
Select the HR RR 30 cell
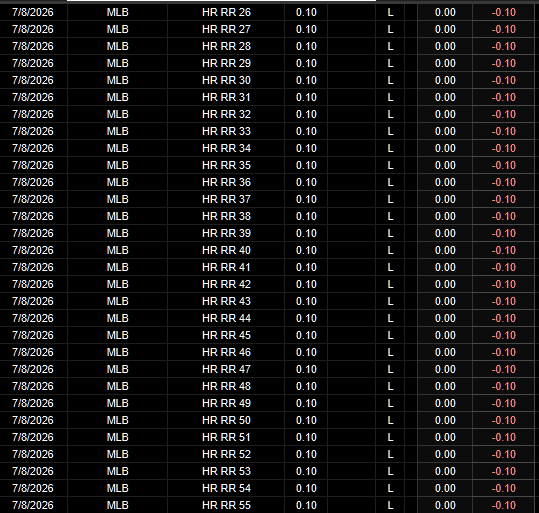pos(226,80)
